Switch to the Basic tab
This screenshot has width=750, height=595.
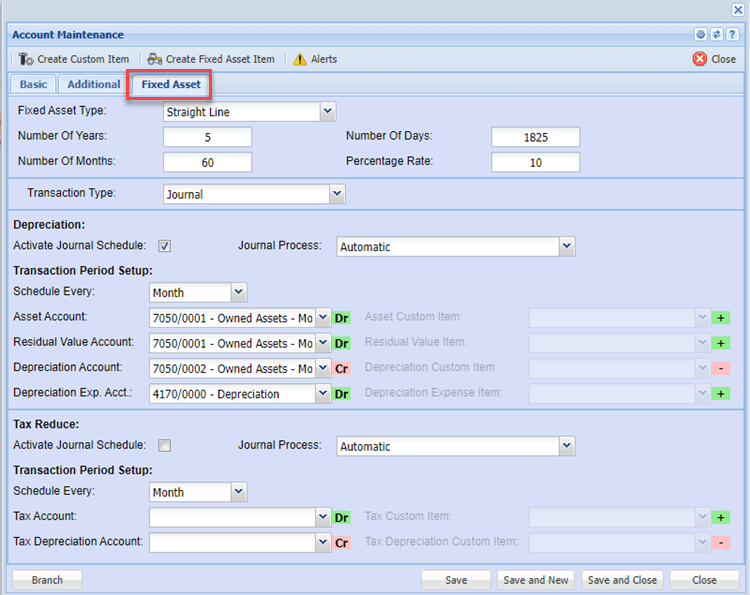point(33,85)
